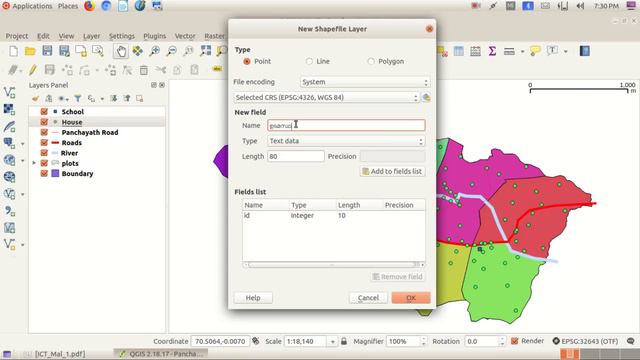The width and height of the screenshot is (640, 360).
Task: Open the Measure tool dropdown arrow
Action: (522, 51)
